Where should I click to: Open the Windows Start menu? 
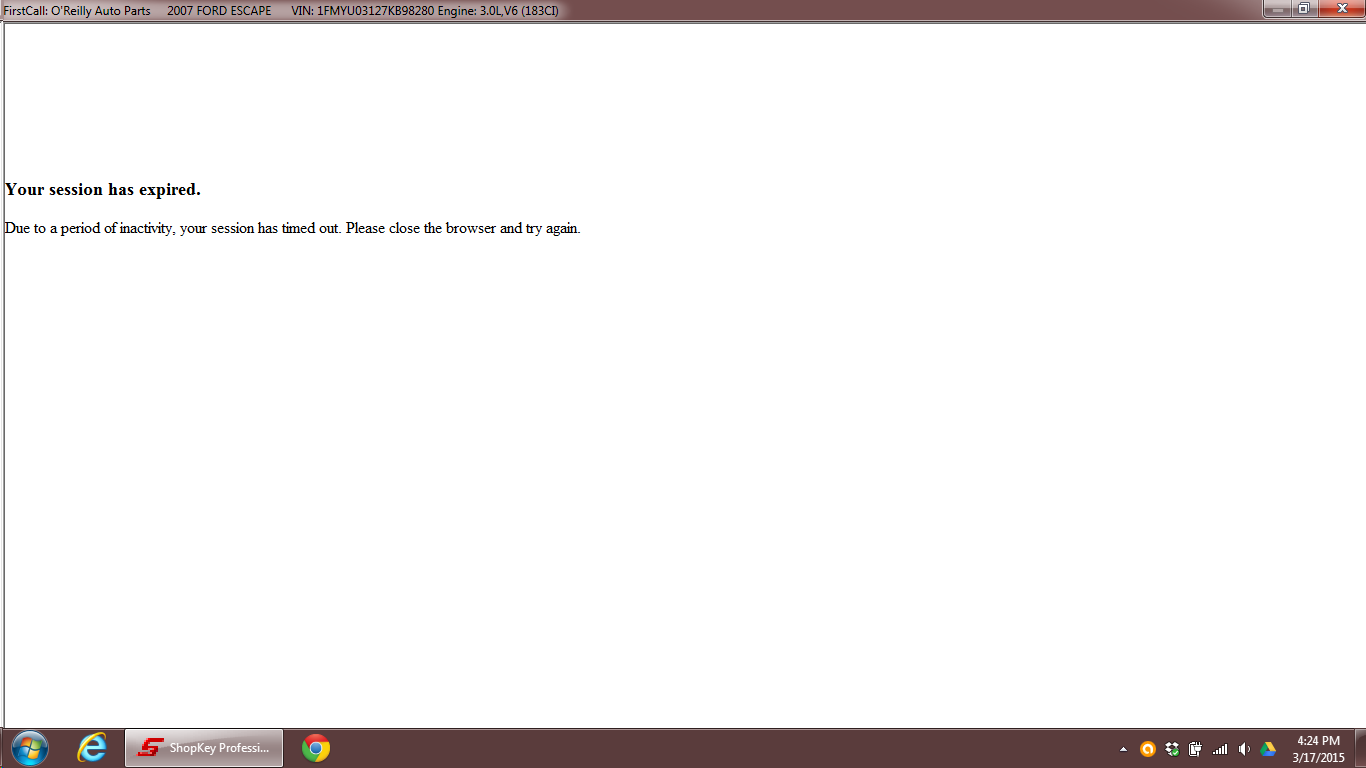coord(29,748)
